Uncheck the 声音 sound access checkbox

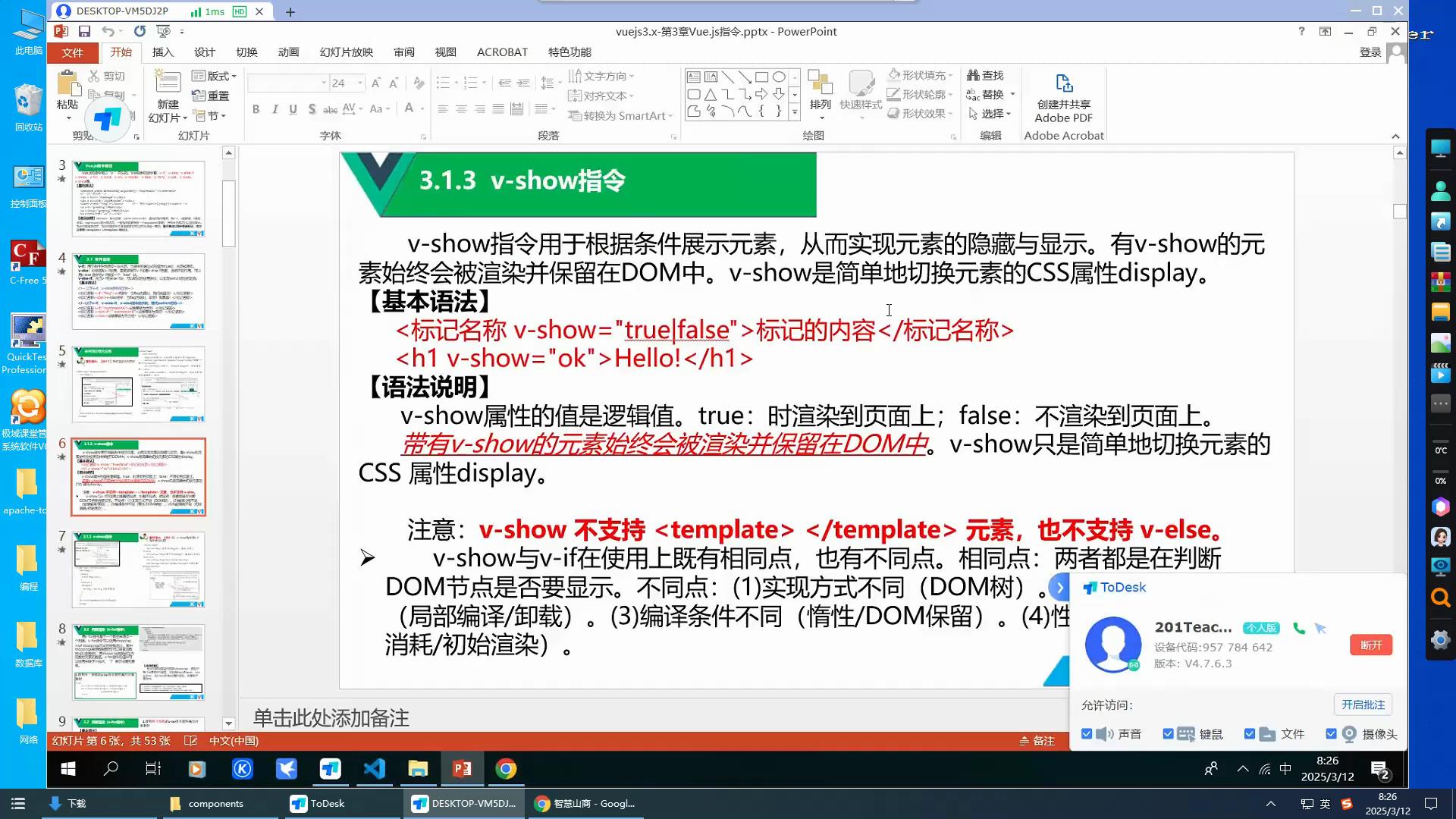[x=1087, y=733]
